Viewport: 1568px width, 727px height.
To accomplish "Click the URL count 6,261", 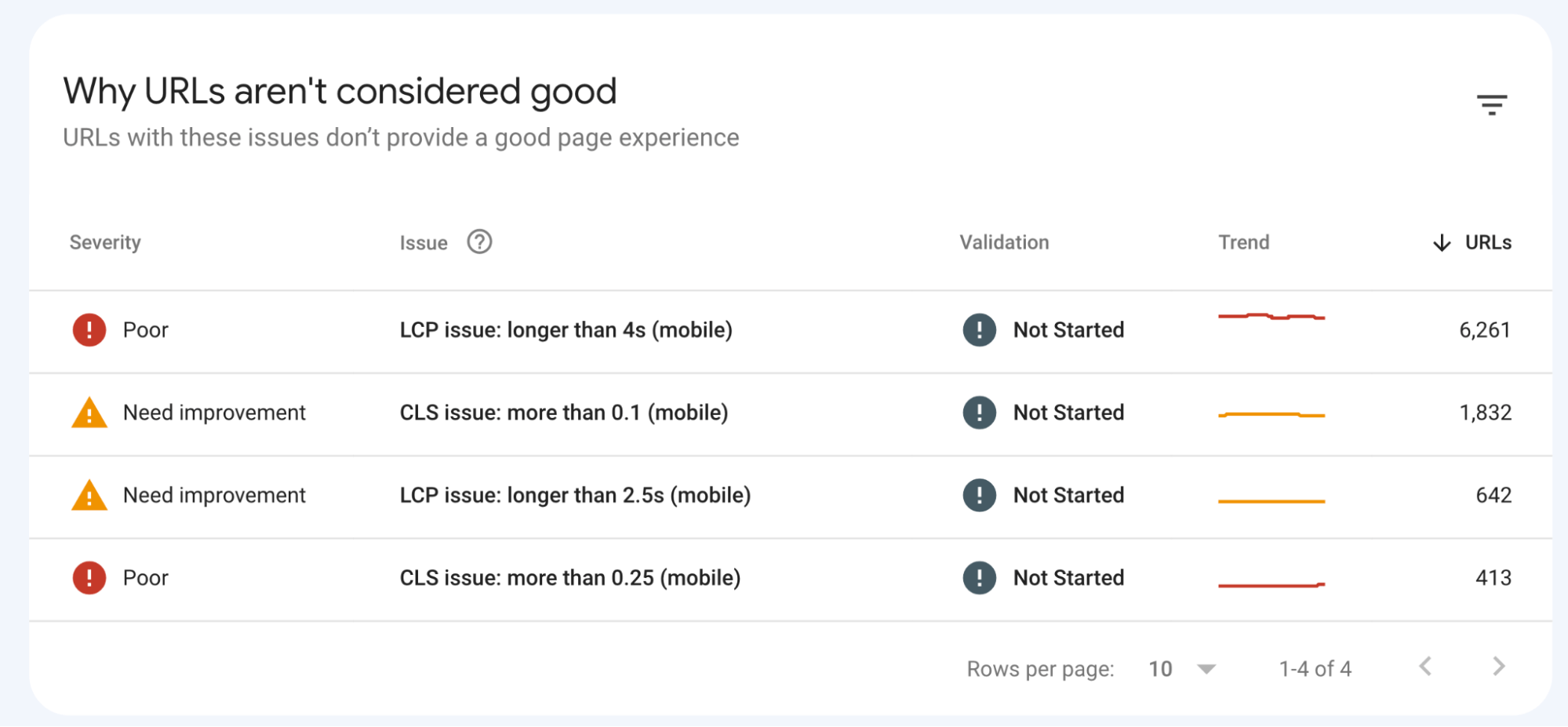I will (x=1486, y=330).
